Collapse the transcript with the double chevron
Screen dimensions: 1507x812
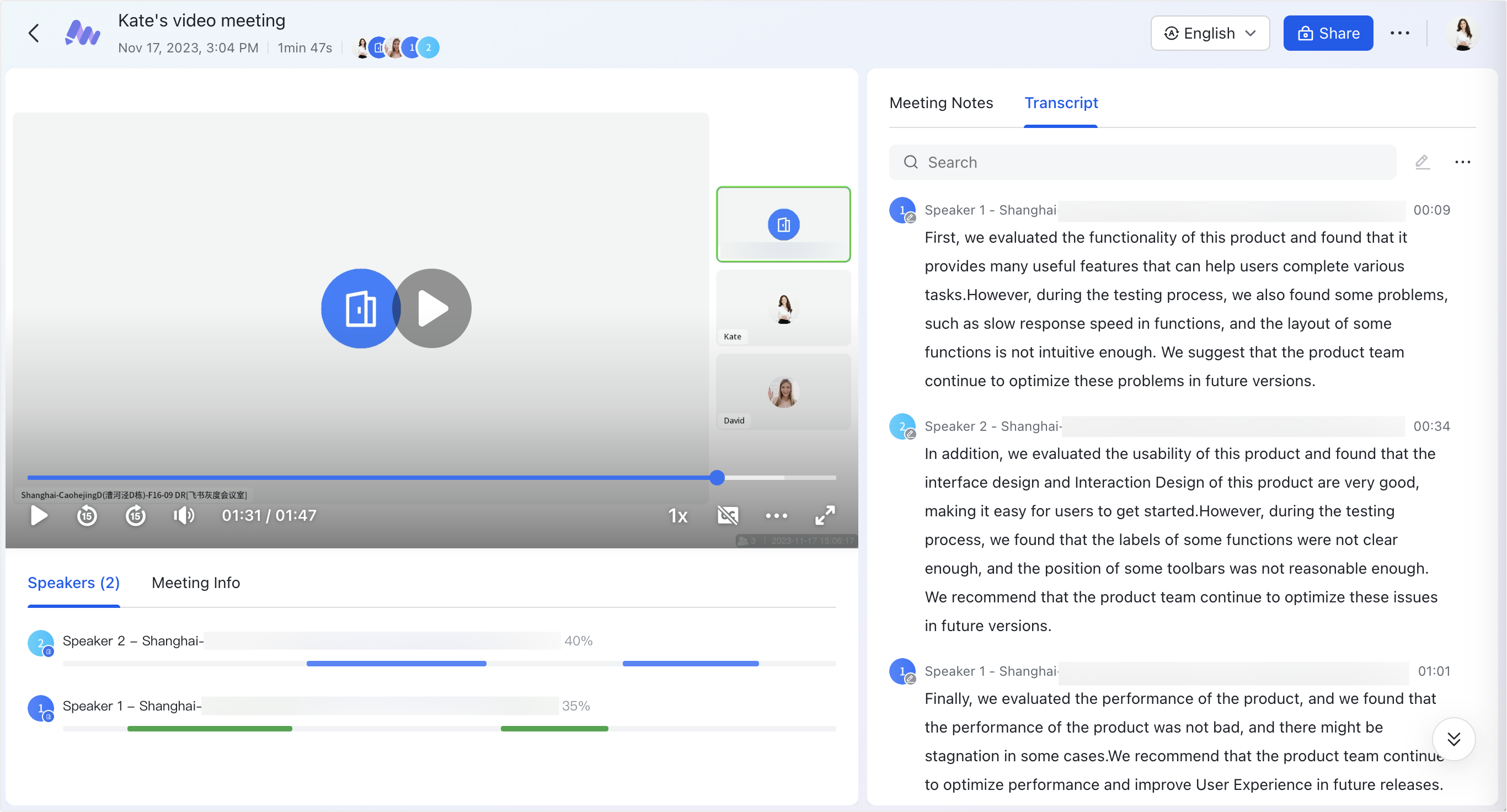[1455, 739]
